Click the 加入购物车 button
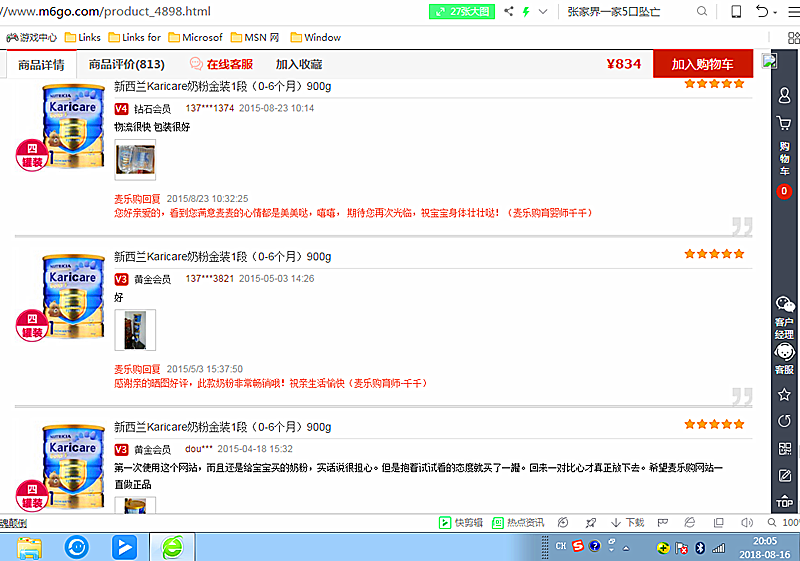This screenshot has height=561, width=800. click(x=702, y=64)
